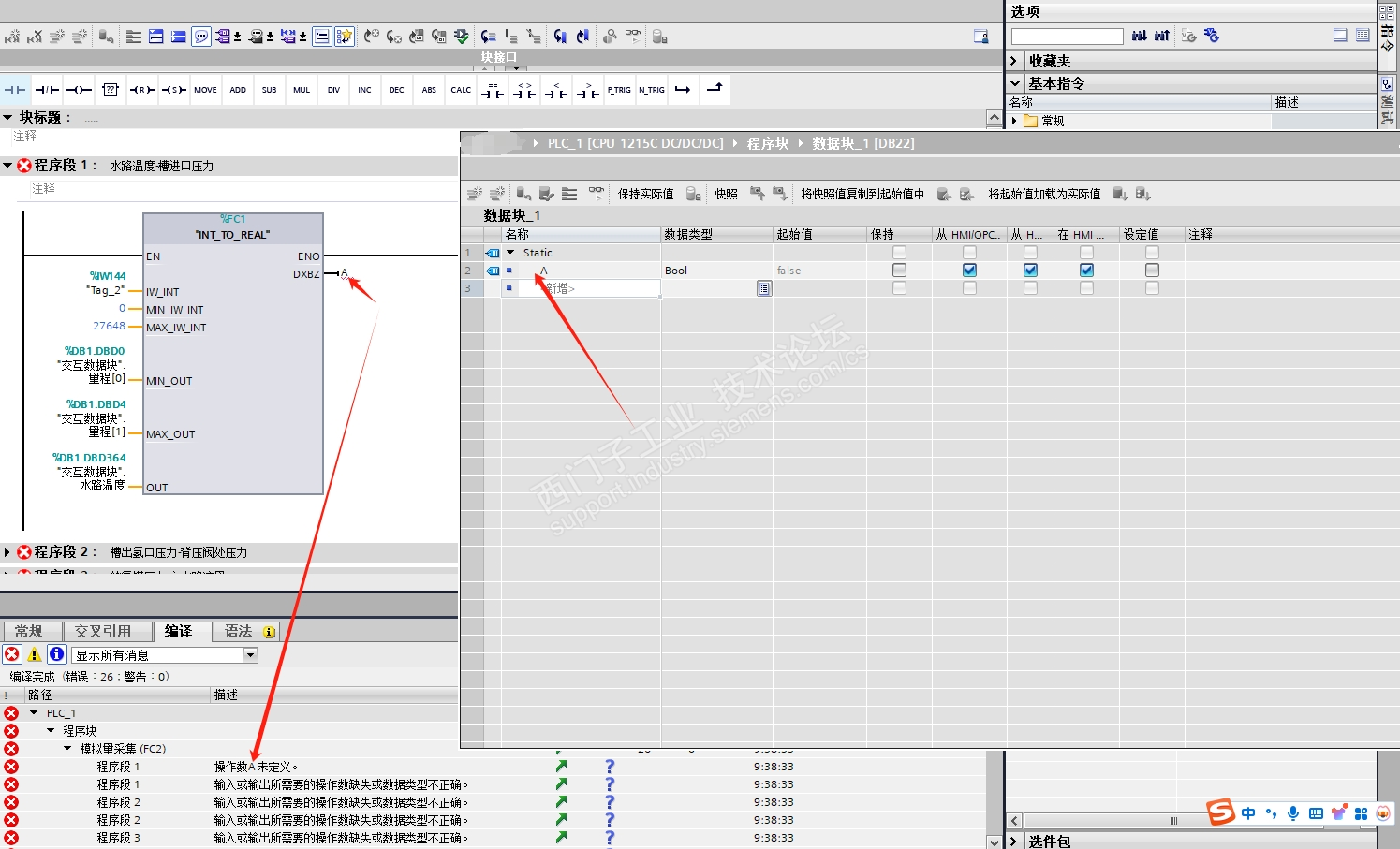Screen dimensions: 1400x849
Task: Add the SUB instruction
Action: point(269,90)
